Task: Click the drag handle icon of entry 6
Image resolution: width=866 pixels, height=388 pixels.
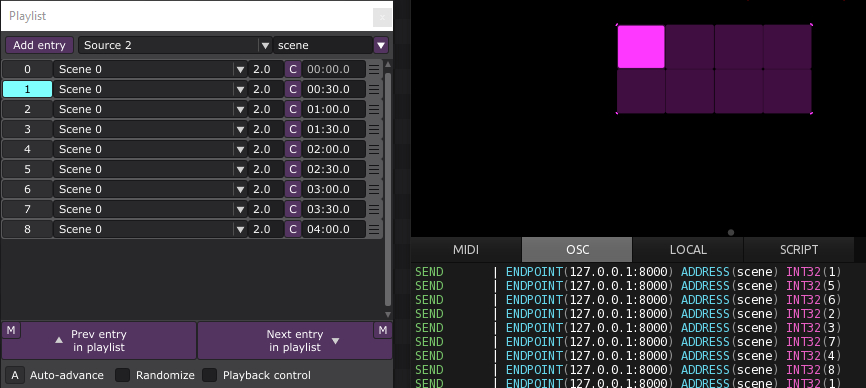Action: coord(374,189)
